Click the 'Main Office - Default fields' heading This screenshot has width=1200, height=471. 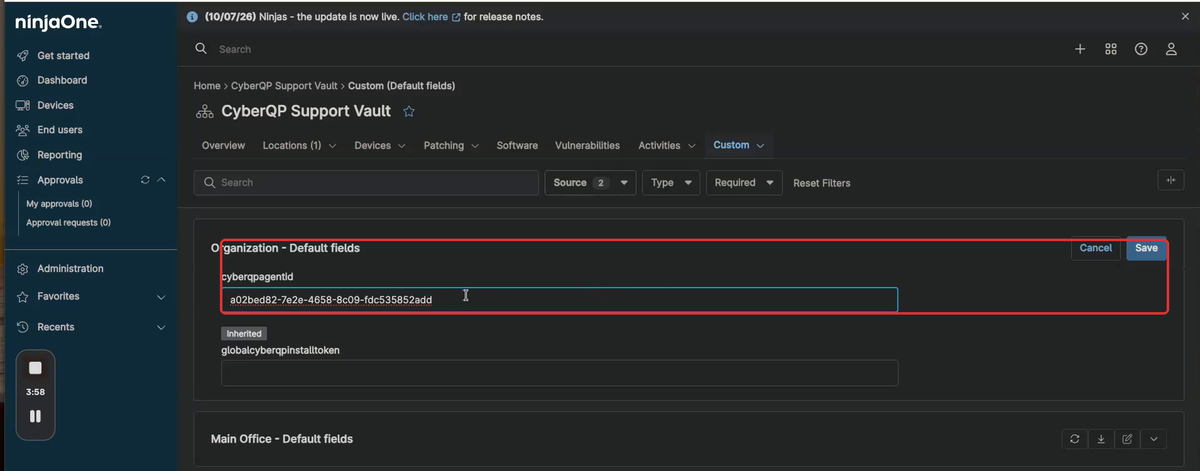[x=282, y=439]
